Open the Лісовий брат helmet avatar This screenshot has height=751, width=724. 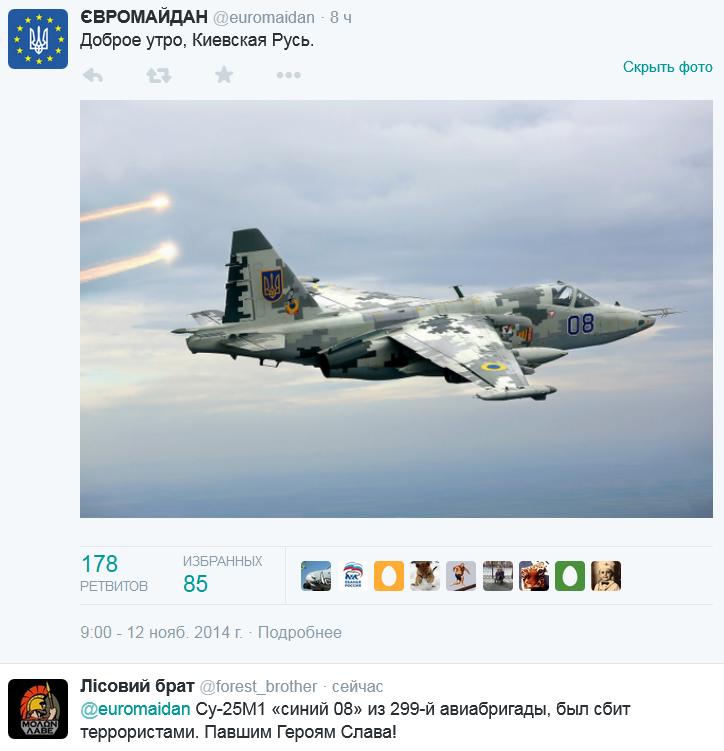point(38,709)
